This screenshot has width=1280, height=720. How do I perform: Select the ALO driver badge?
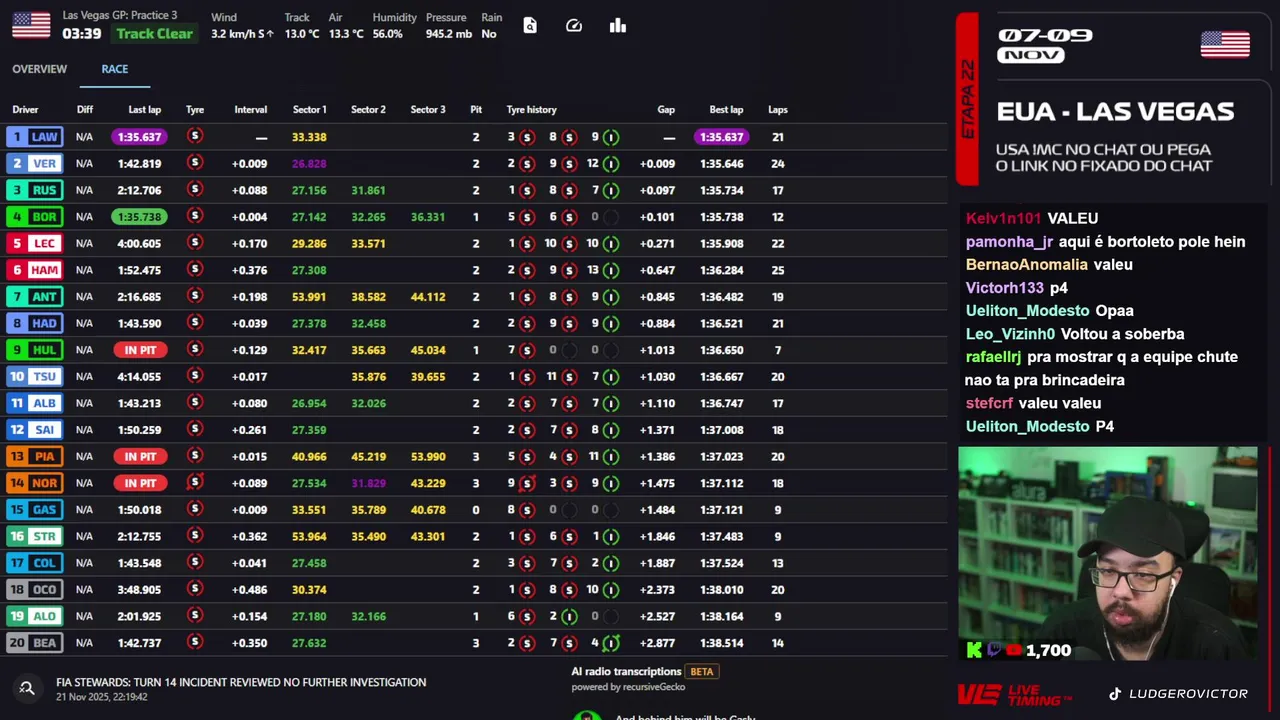tap(34, 616)
